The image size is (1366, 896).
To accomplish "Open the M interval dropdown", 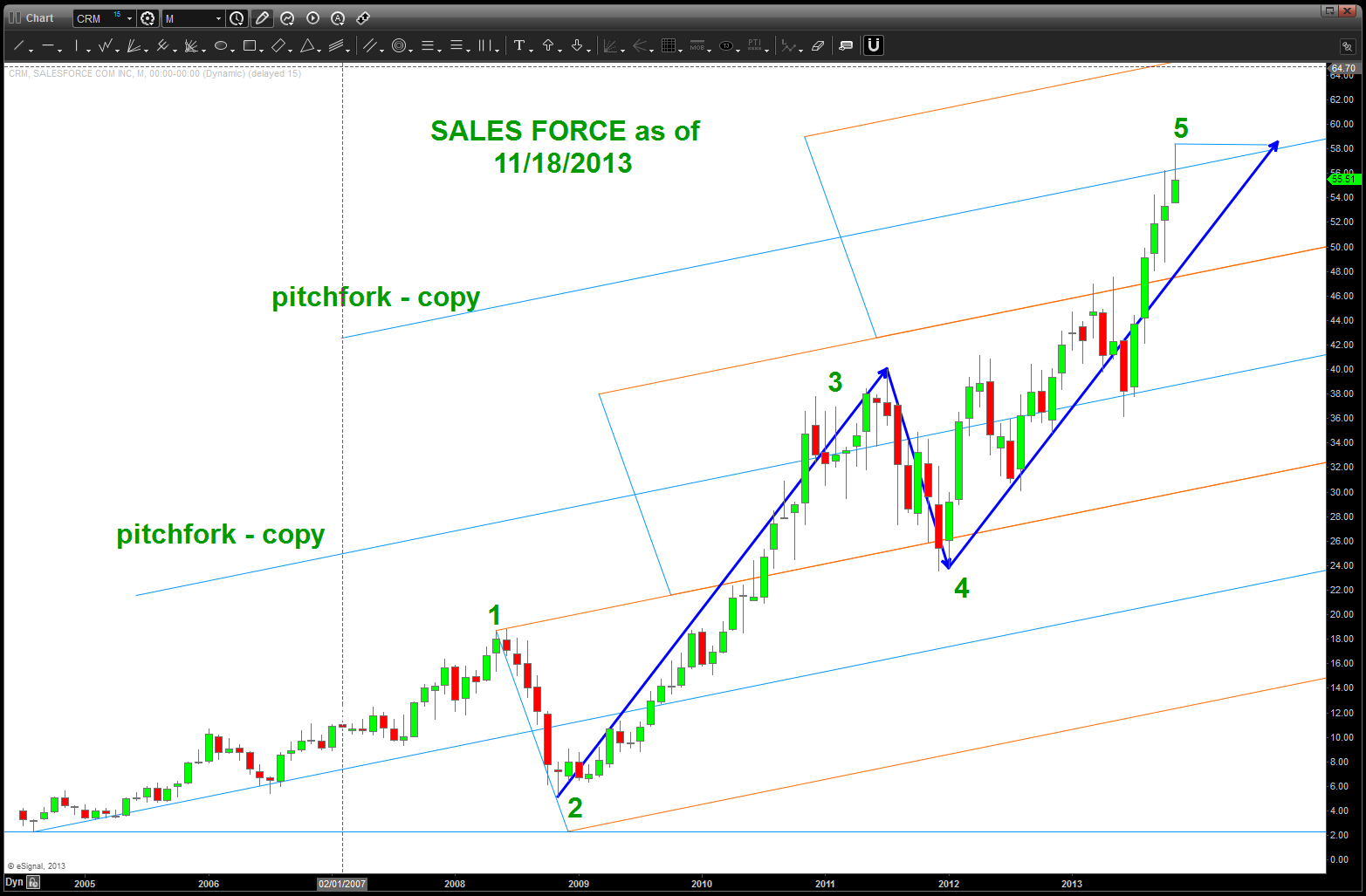I will click(x=218, y=18).
